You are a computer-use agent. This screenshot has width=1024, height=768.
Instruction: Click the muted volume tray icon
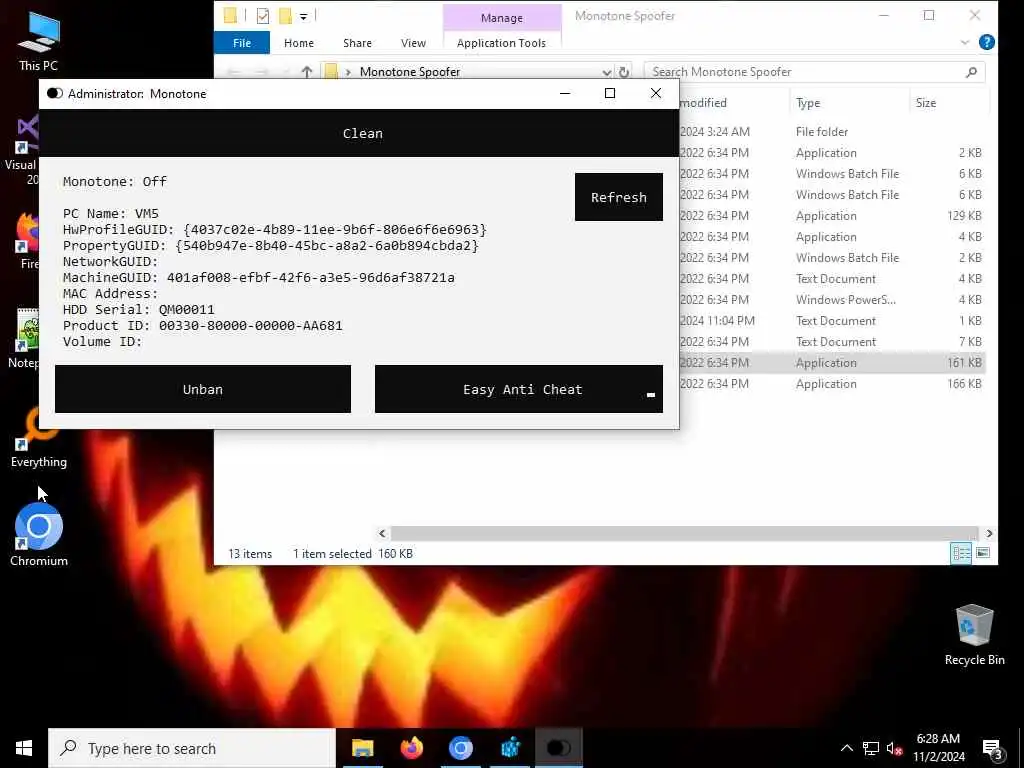click(x=894, y=748)
